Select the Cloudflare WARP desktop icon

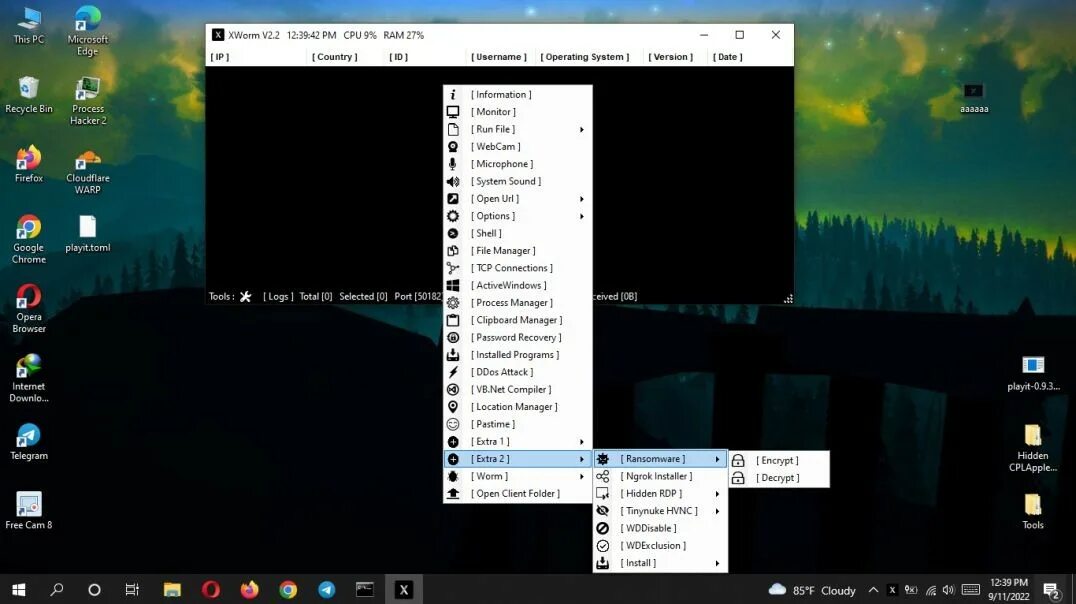pos(88,172)
